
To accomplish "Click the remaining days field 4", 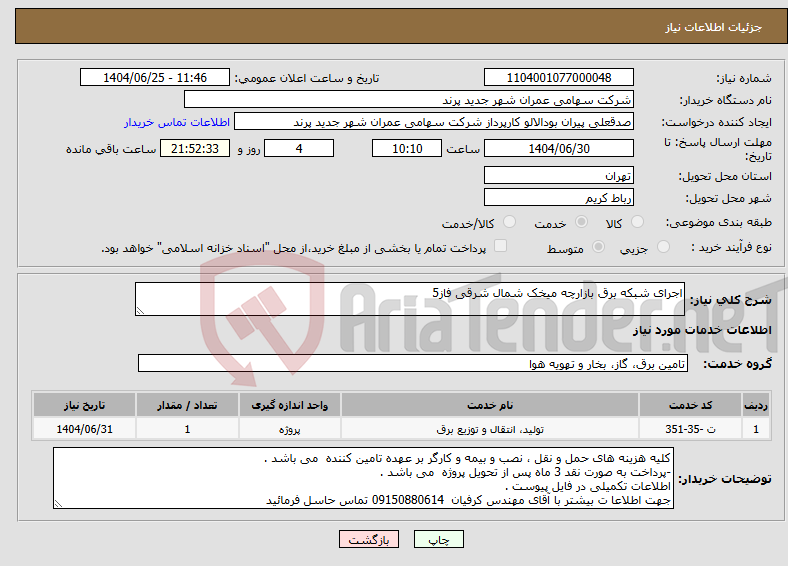I will 299,148.
